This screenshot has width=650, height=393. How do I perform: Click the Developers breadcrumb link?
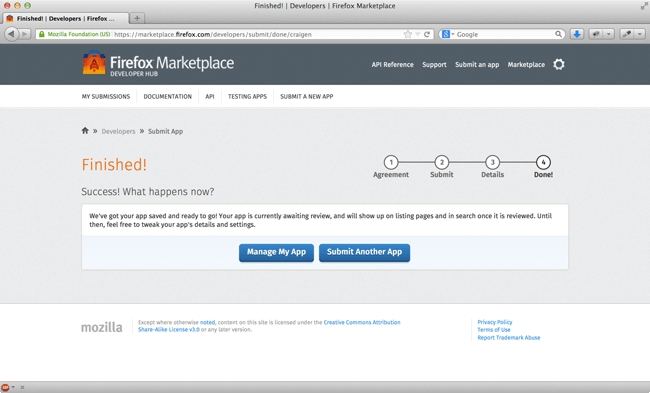[118, 131]
